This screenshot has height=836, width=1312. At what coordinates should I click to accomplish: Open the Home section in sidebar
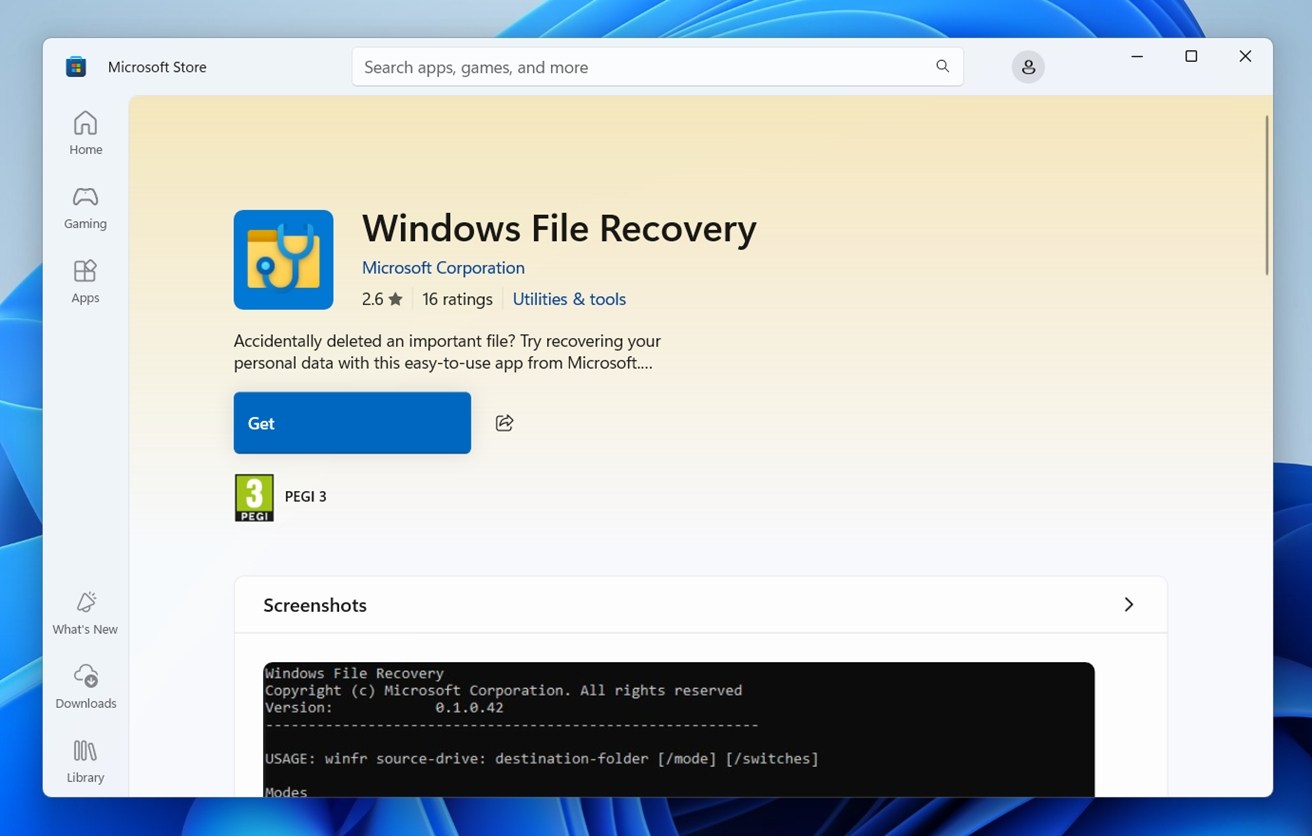[85, 133]
